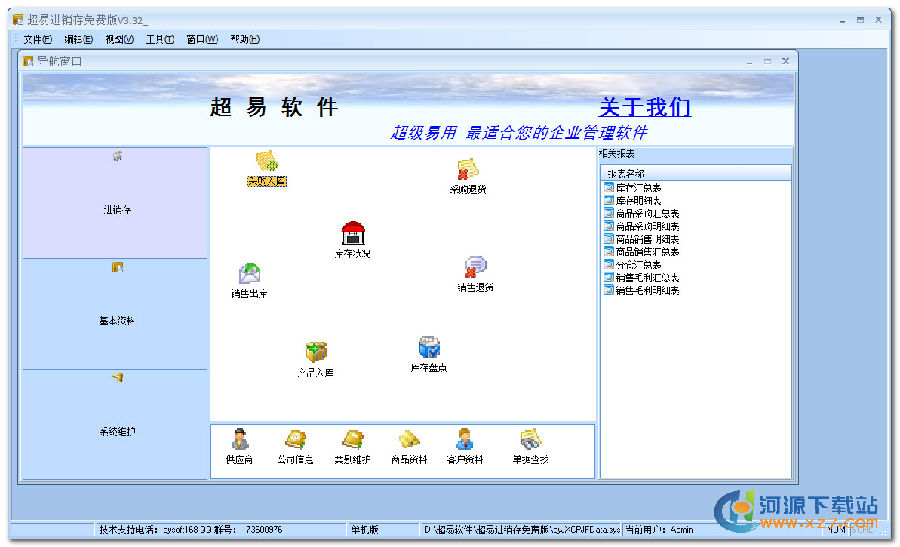Image resolution: width=900 pixels, height=547 pixels.
Task: Open the 文件 menu
Action: (37, 40)
